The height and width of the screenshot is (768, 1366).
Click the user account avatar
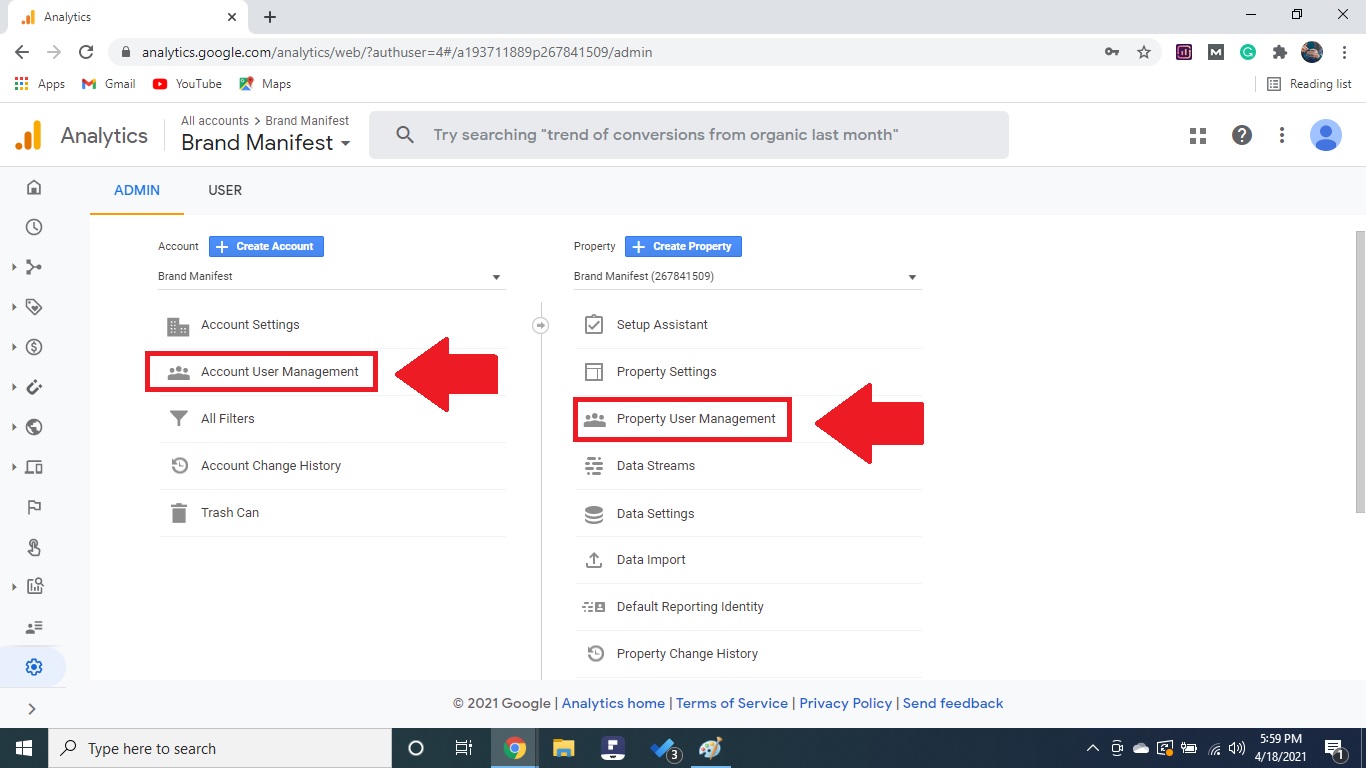point(1326,135)
